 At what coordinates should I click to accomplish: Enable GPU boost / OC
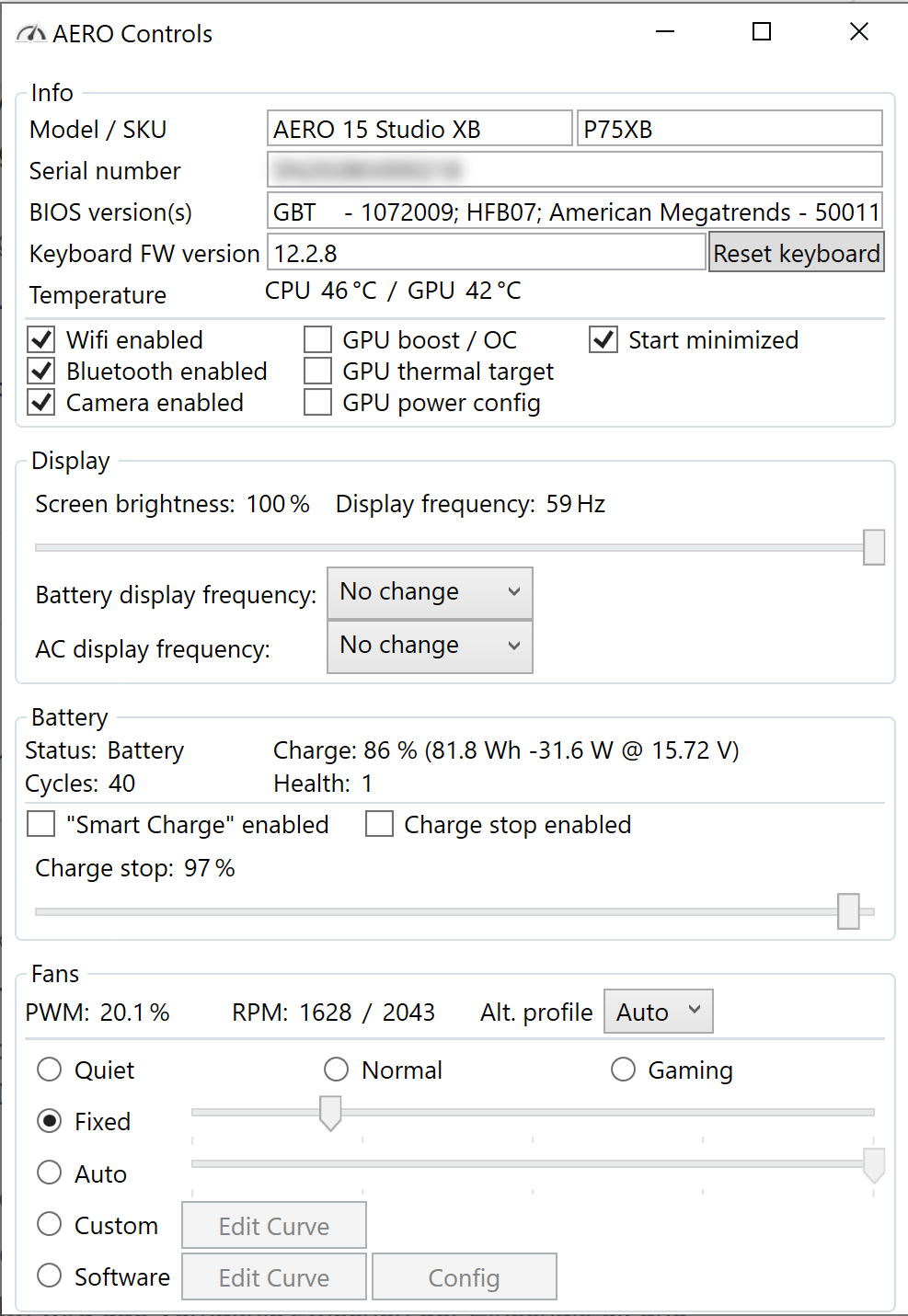[317, 339]
